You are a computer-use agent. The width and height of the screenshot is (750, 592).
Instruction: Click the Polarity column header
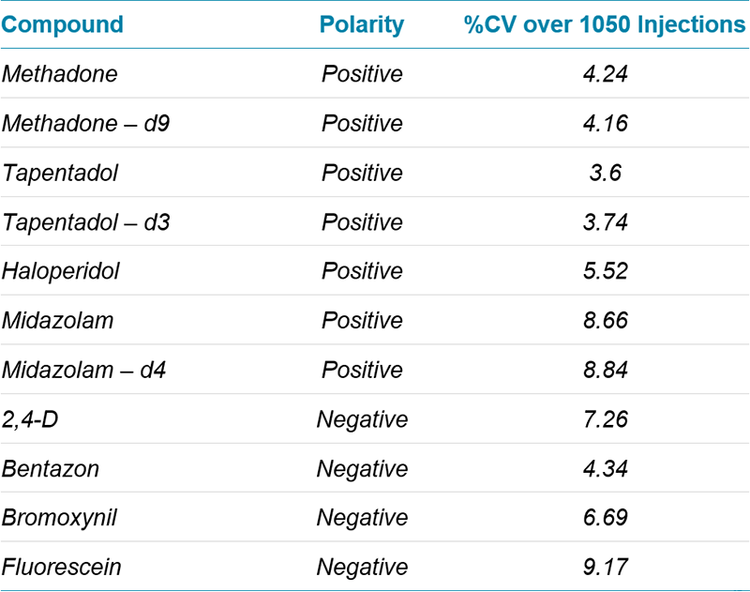pyautogui.click(x=361, y=24)
